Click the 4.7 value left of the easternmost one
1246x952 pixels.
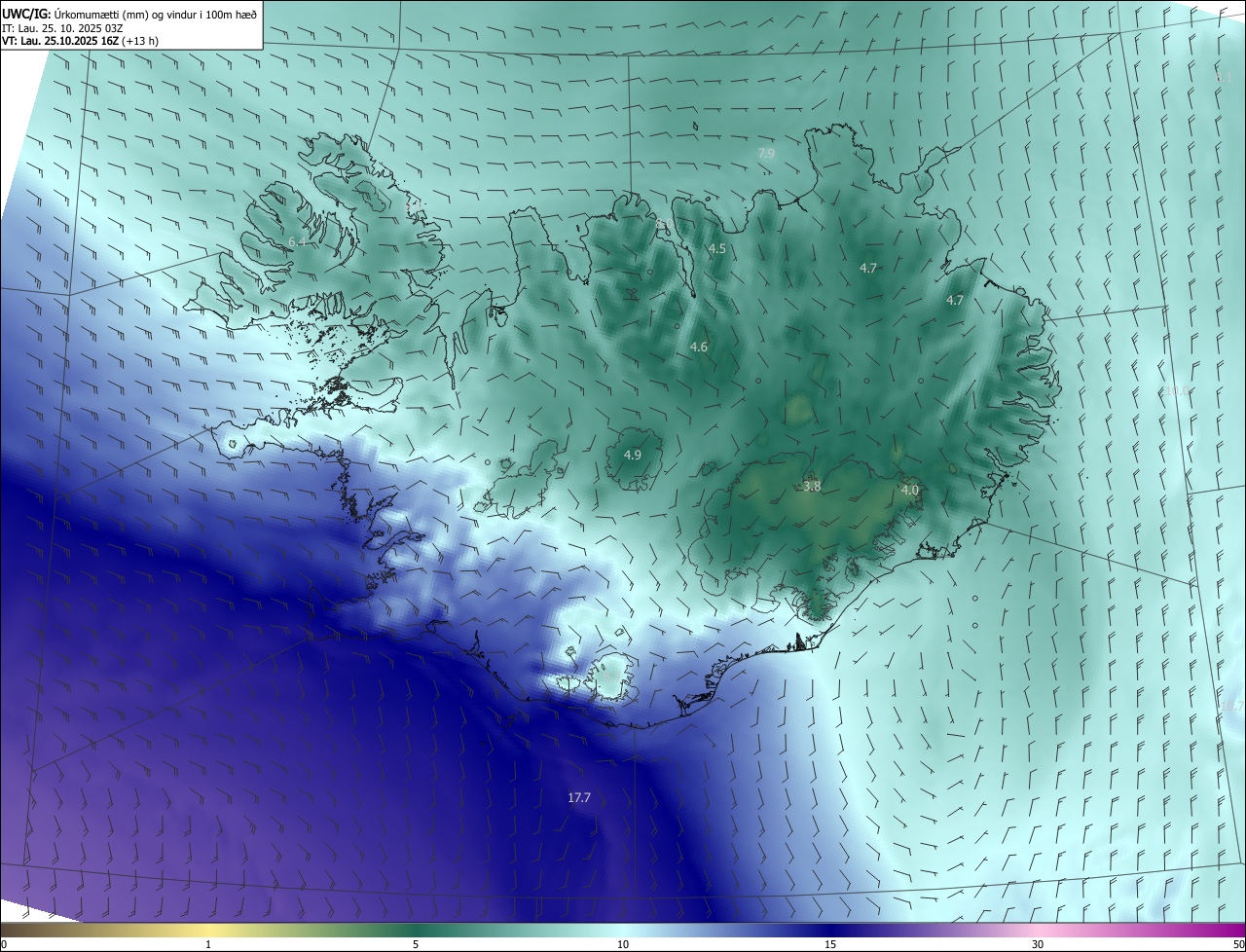pyautogui.click(x=868, y=268)
